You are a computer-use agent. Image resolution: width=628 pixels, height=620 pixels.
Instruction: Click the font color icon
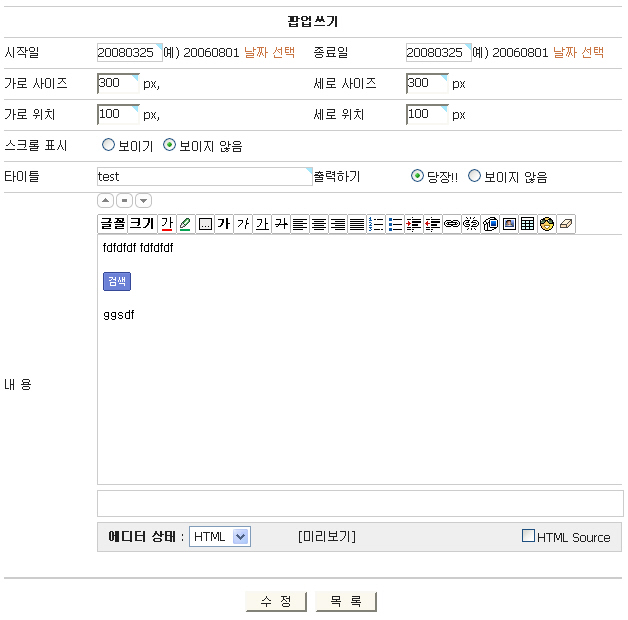[x=167, y=224]
